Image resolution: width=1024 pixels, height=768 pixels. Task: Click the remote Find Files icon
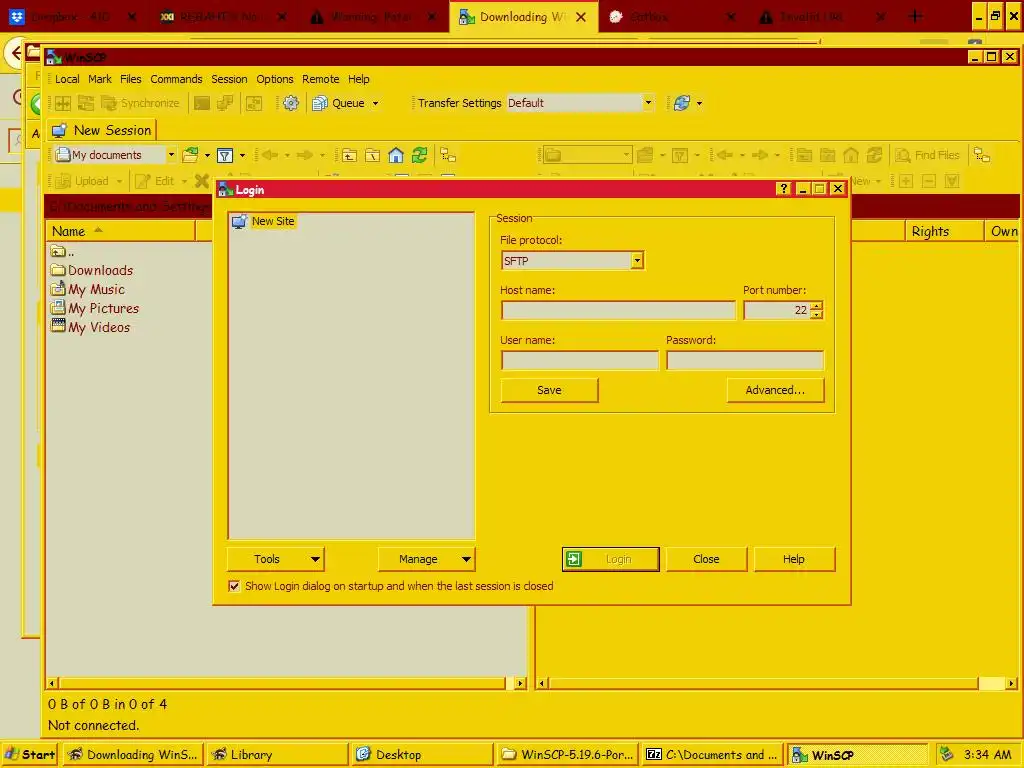tap(927, 155)
